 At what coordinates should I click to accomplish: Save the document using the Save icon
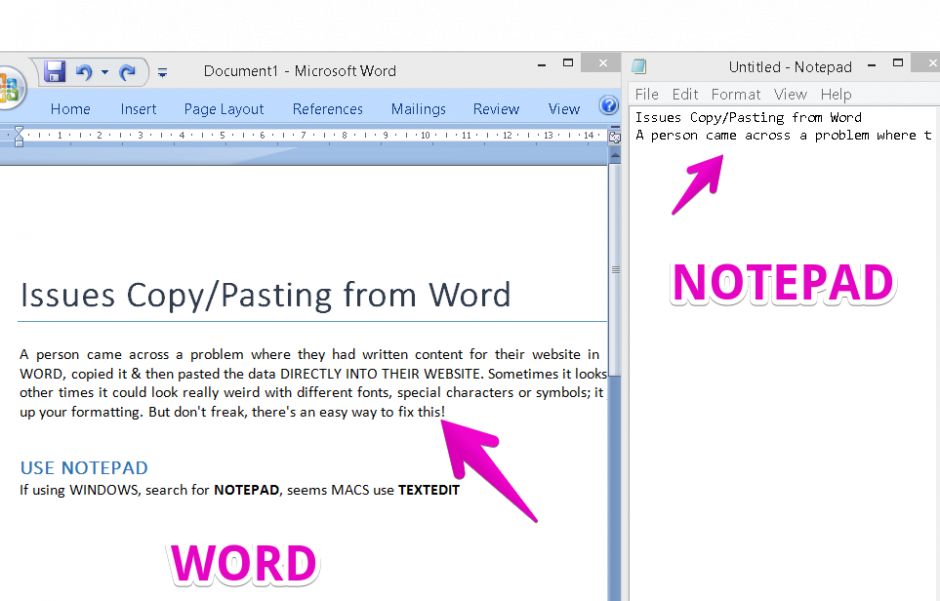click(54, 70)
